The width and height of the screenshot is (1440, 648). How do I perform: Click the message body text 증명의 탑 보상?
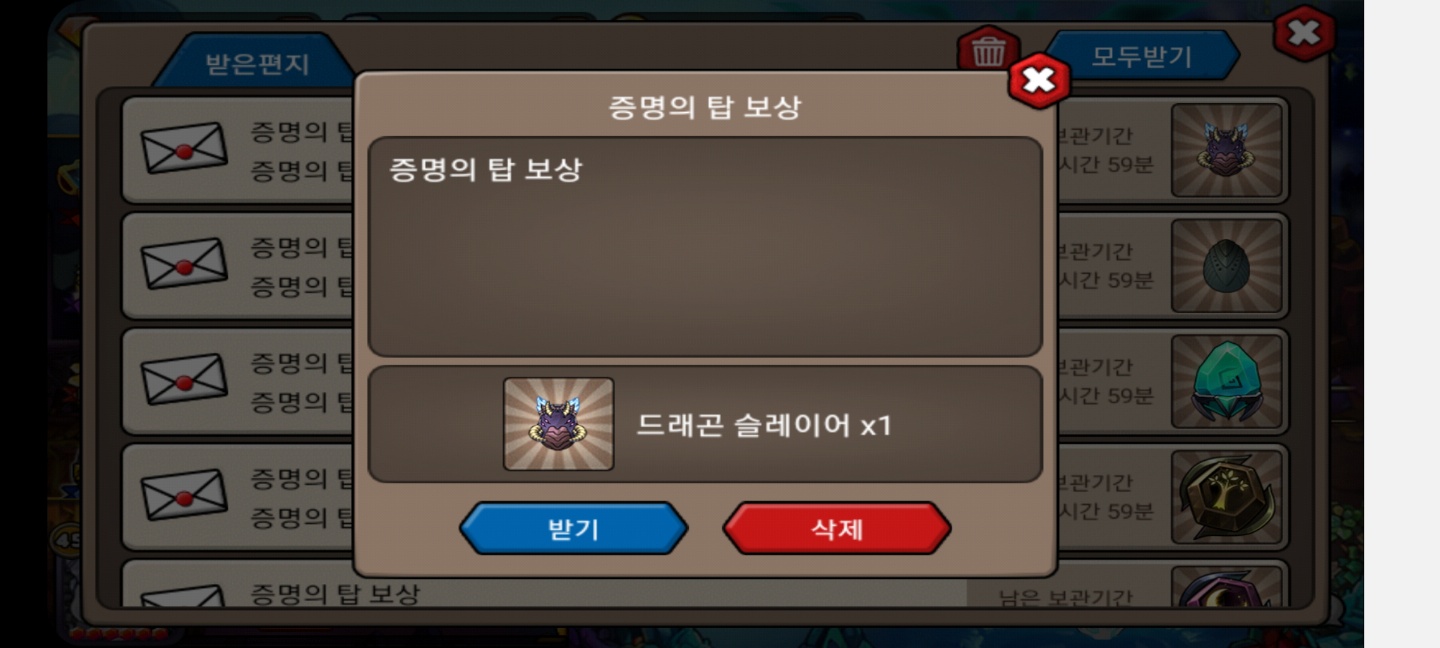point(485,168)
